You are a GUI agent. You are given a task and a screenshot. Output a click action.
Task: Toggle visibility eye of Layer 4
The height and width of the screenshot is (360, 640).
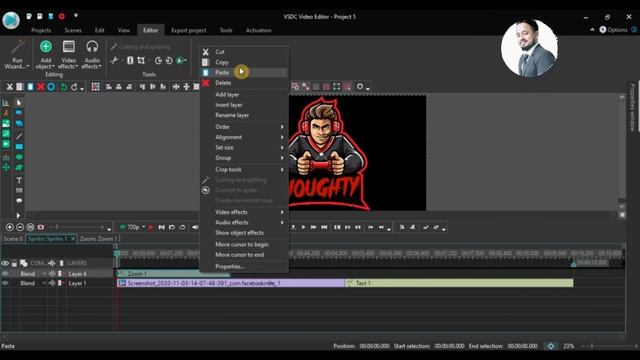pos(5,273)
